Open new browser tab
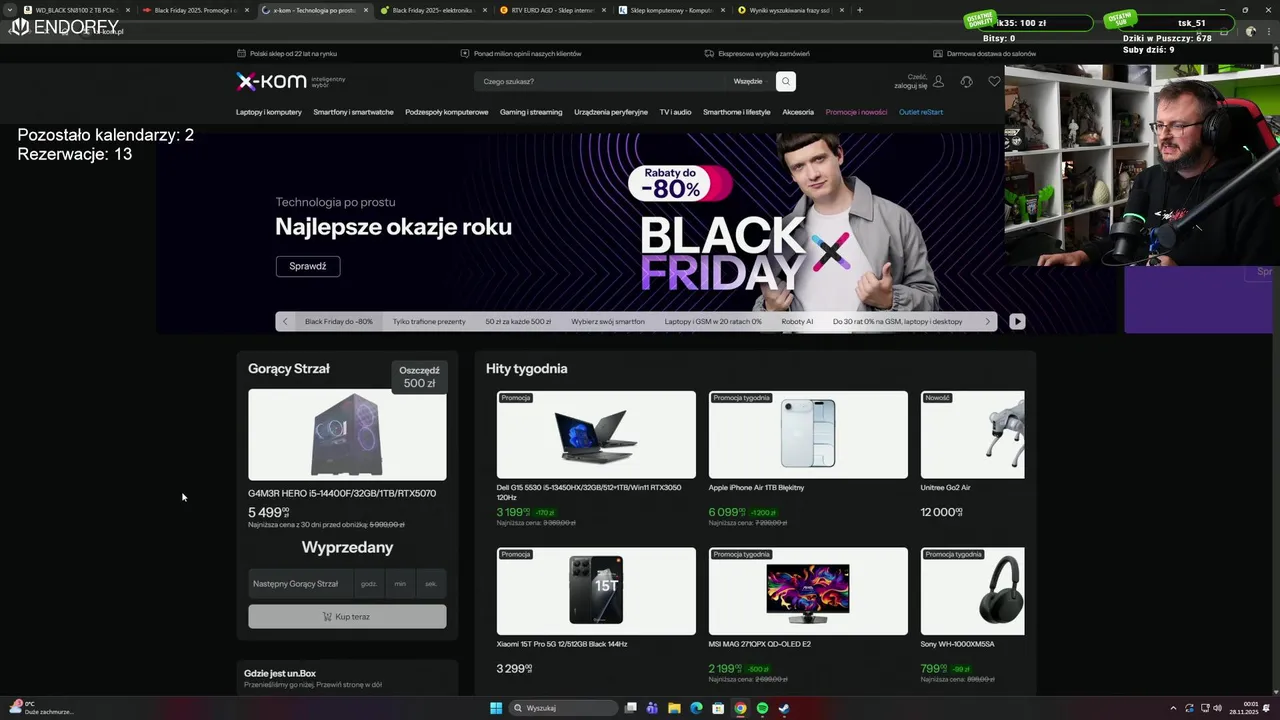The image size is (1280, 720). pyautogui.click(x=860, y=10)
